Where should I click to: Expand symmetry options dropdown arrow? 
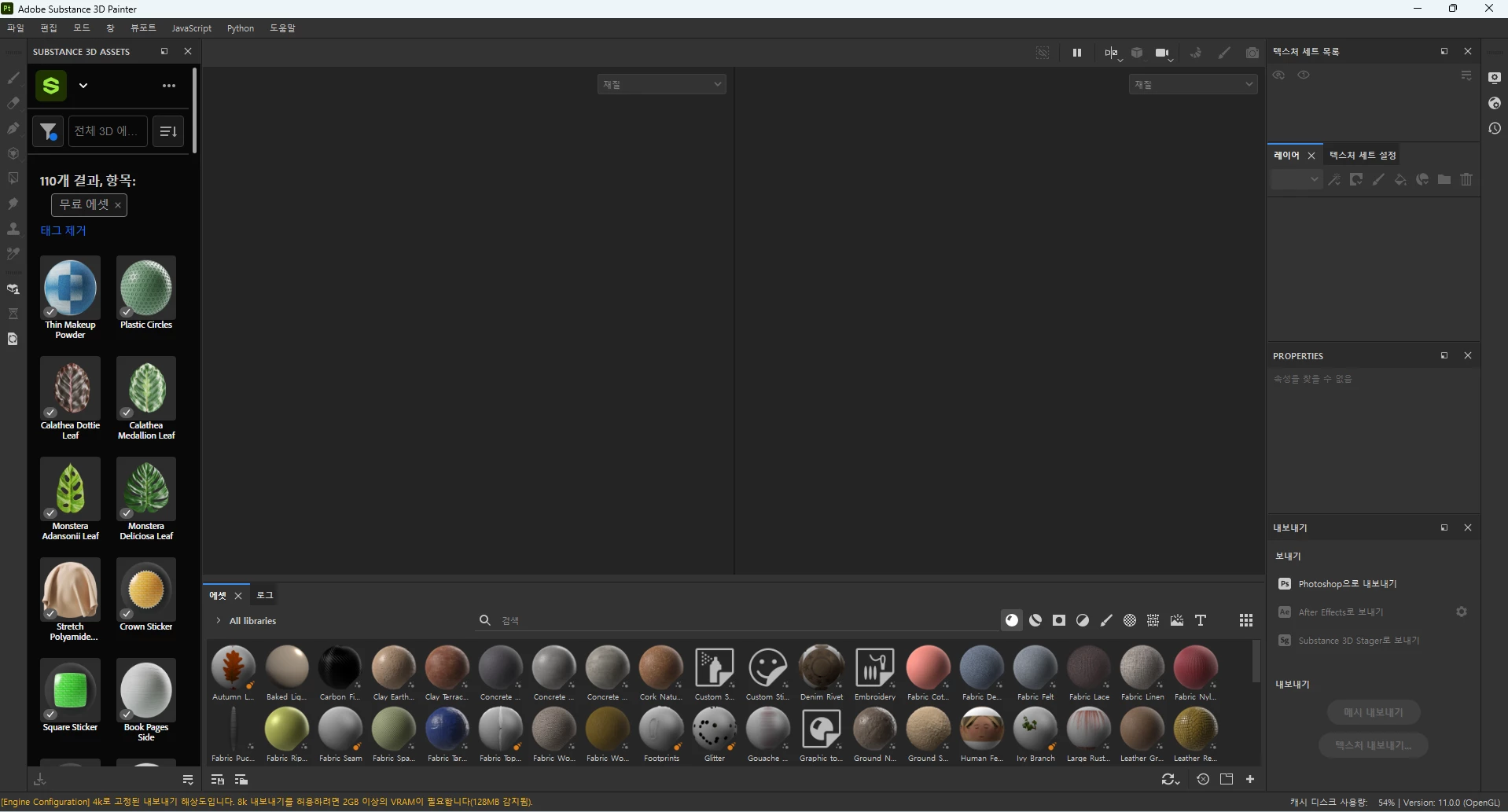[1120, 58]
